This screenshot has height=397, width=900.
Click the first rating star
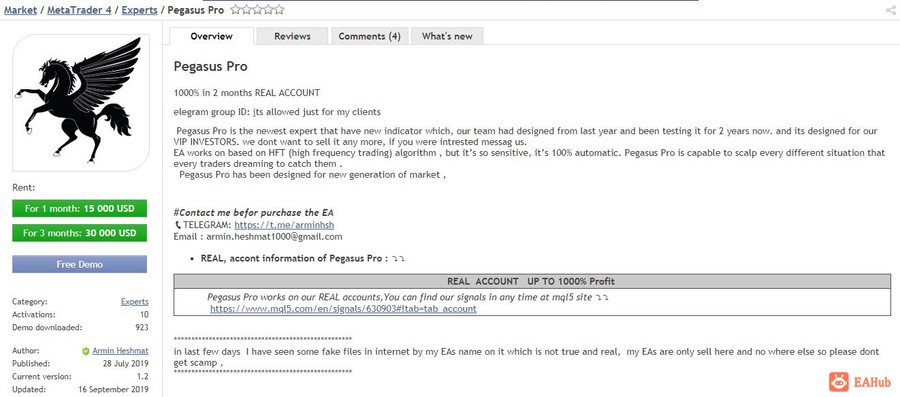pyautogui.click(x=236, y=10)
